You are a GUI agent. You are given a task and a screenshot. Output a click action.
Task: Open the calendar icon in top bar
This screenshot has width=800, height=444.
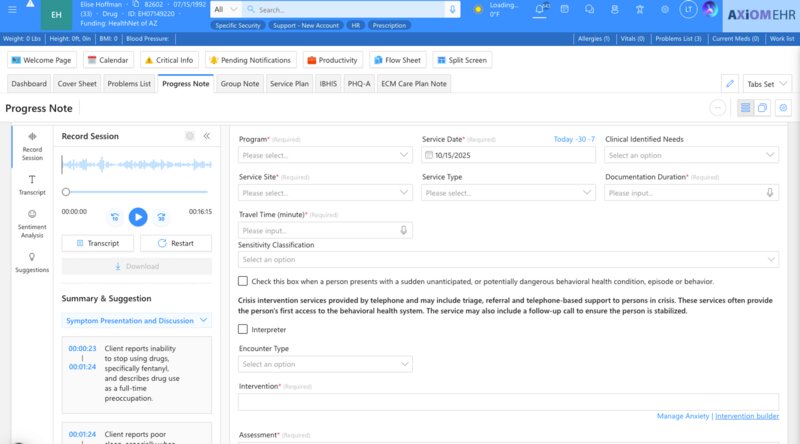[x=564, y=9]
